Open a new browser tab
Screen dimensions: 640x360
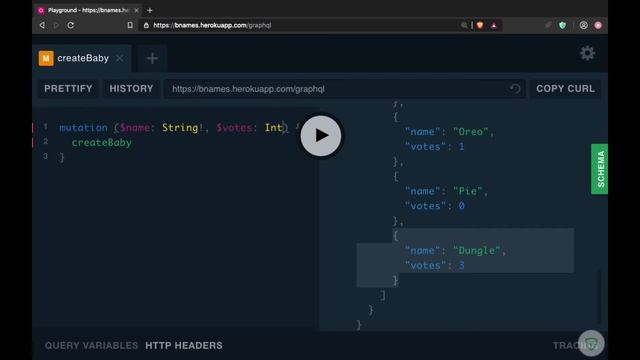(149, 10)
